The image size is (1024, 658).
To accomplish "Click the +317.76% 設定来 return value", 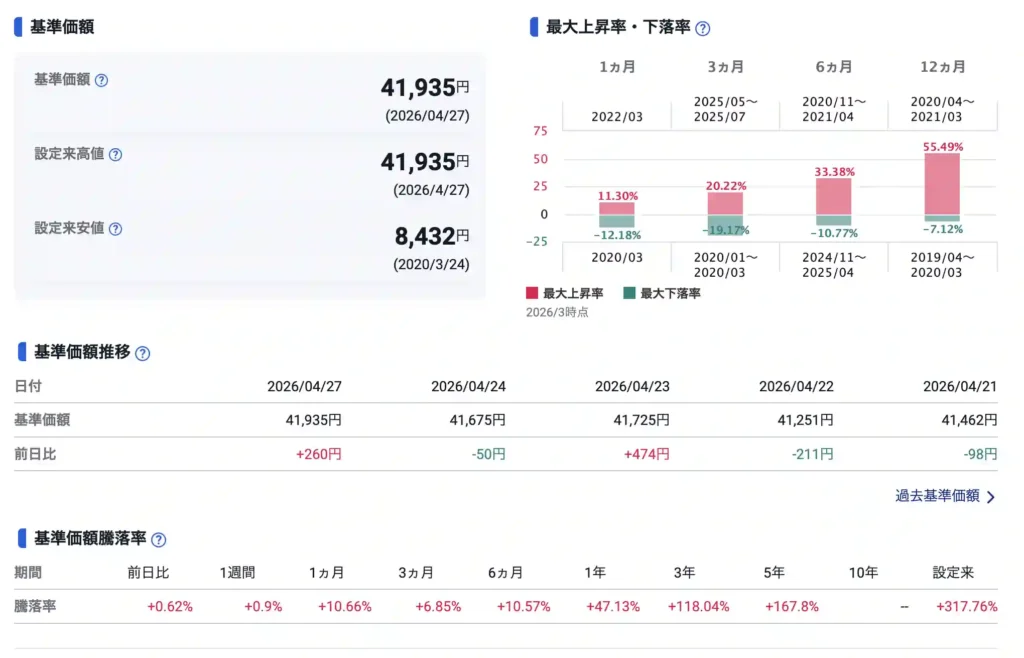I will tap(966, 607).
